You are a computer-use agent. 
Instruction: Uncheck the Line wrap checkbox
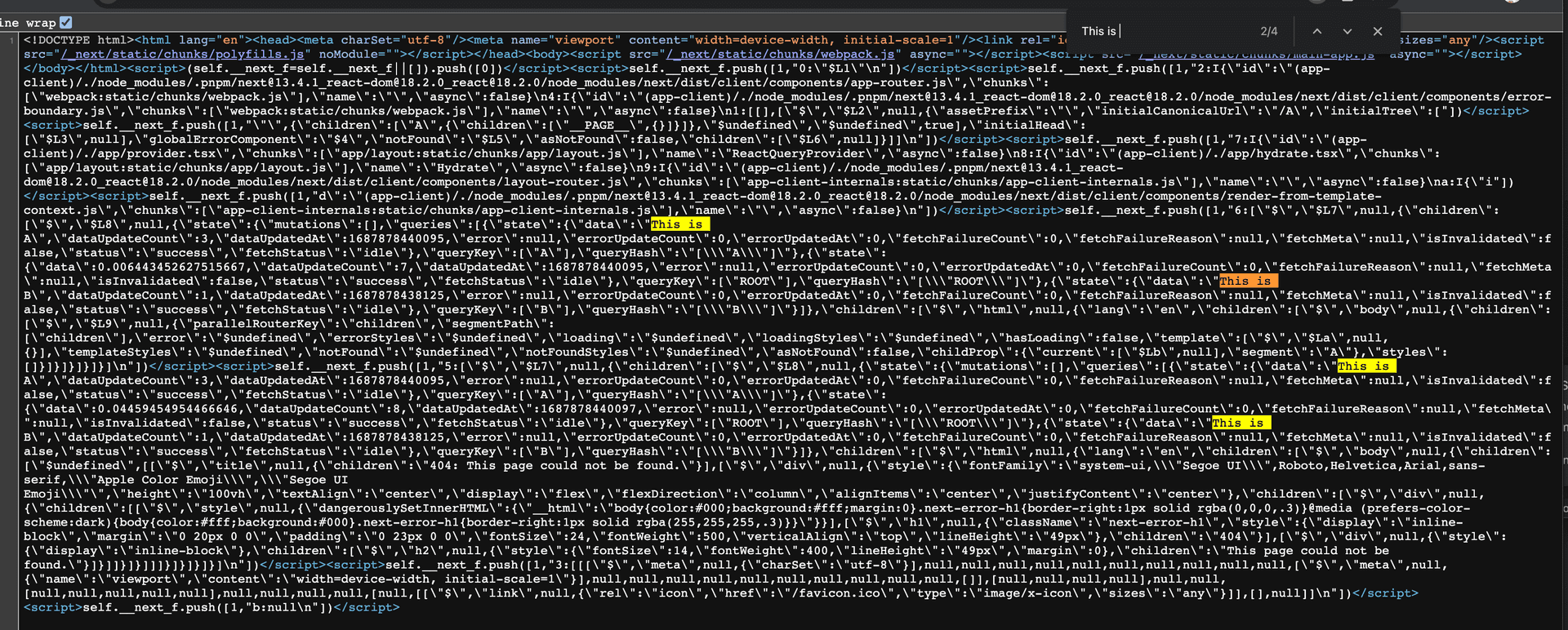[66, 23]
